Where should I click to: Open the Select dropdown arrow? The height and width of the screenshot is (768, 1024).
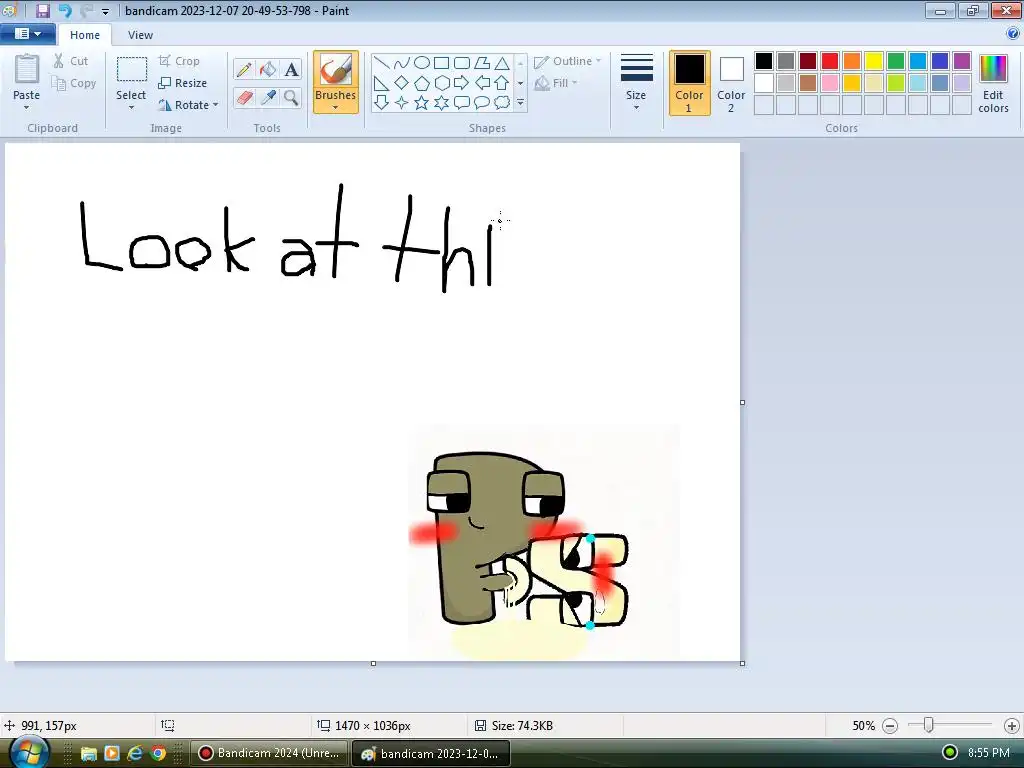click(131, 108)
